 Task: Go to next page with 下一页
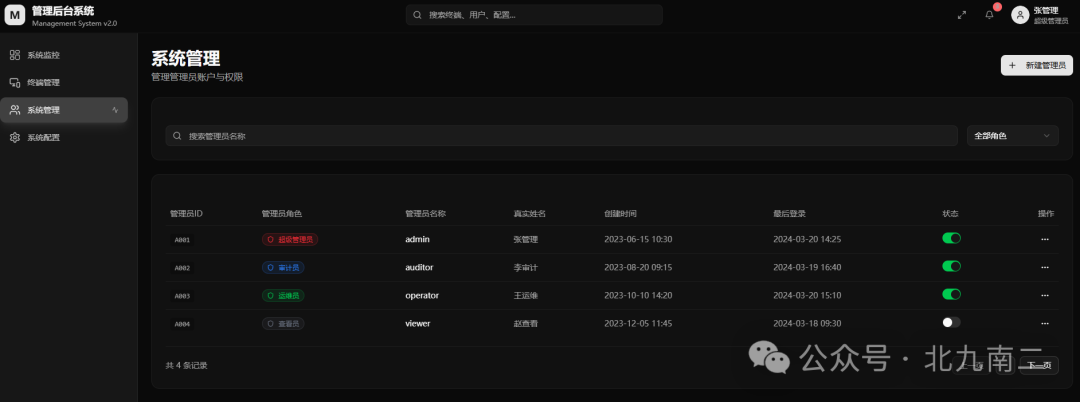click(x=1039, y=366)
